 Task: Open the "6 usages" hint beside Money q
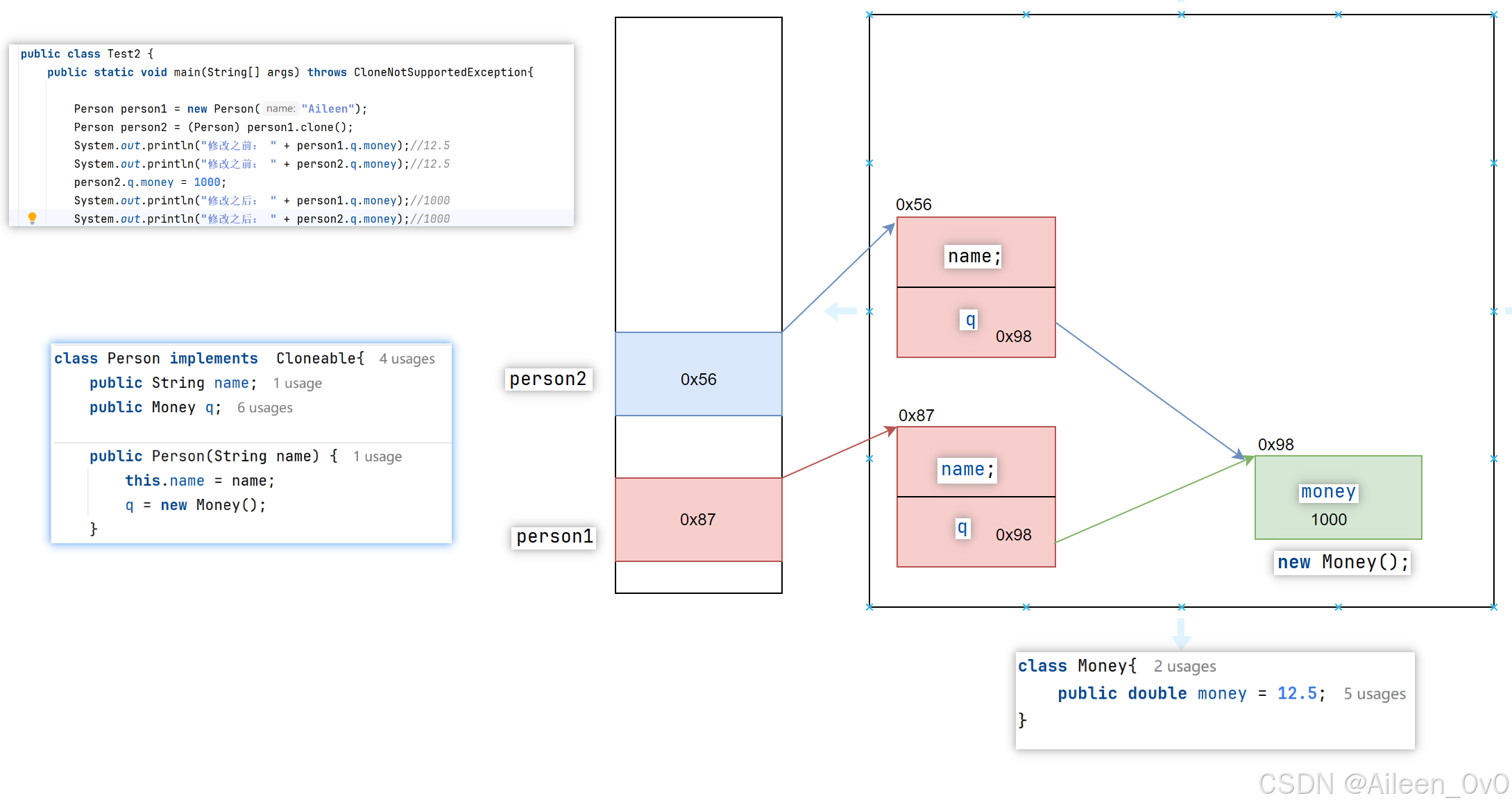pos(265,407)
